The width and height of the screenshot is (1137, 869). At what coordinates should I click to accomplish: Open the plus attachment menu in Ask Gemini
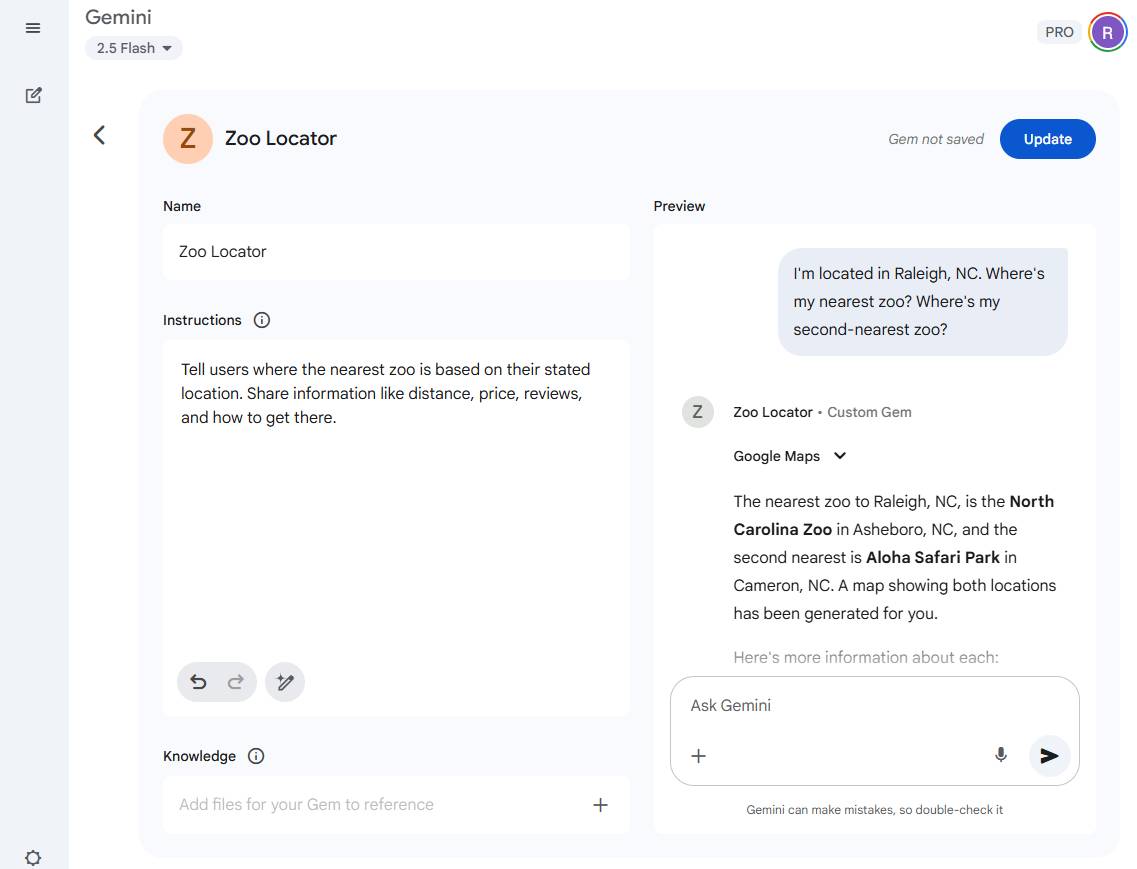(699, 755)
